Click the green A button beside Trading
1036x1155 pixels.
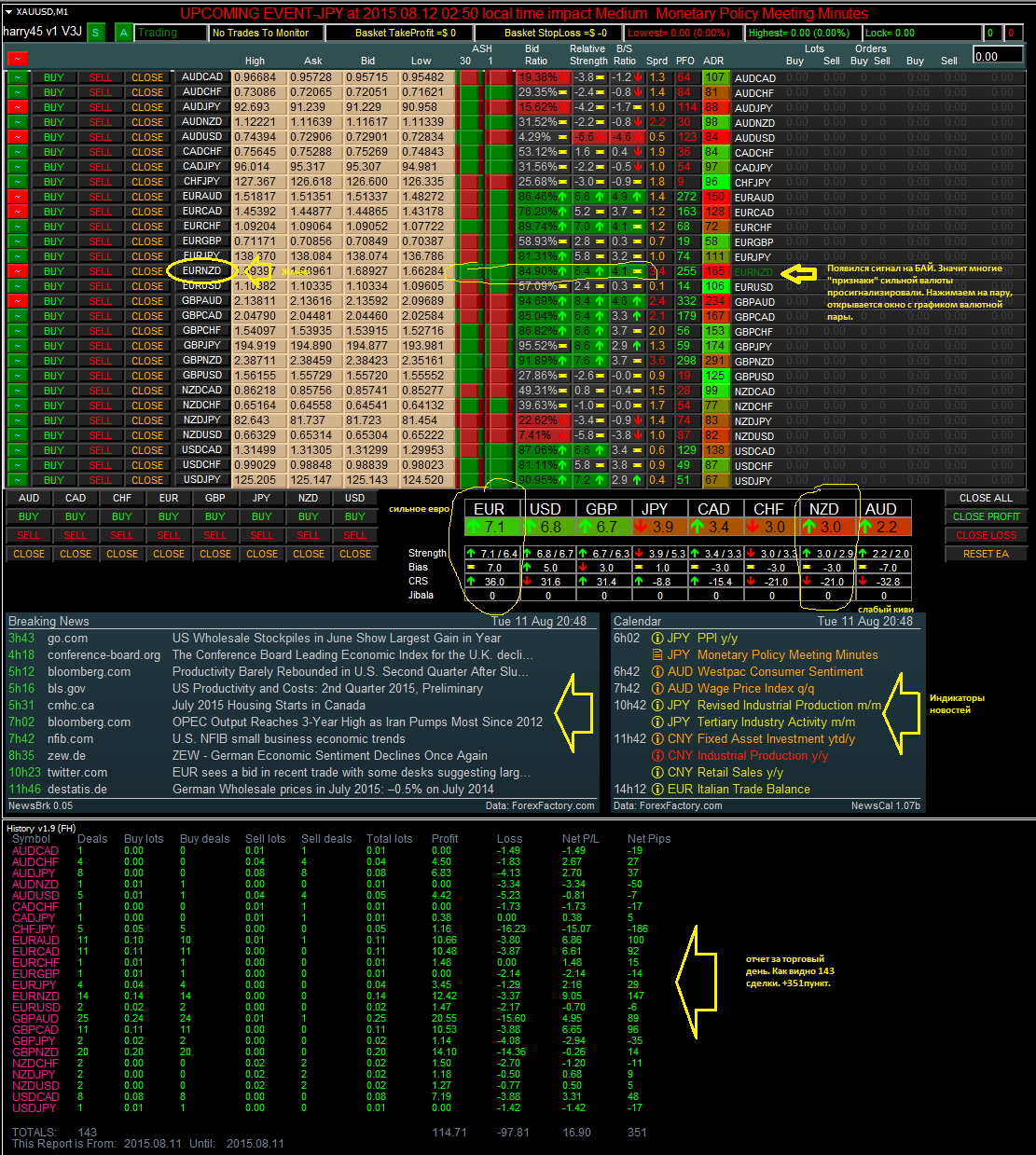click(124, 33)
